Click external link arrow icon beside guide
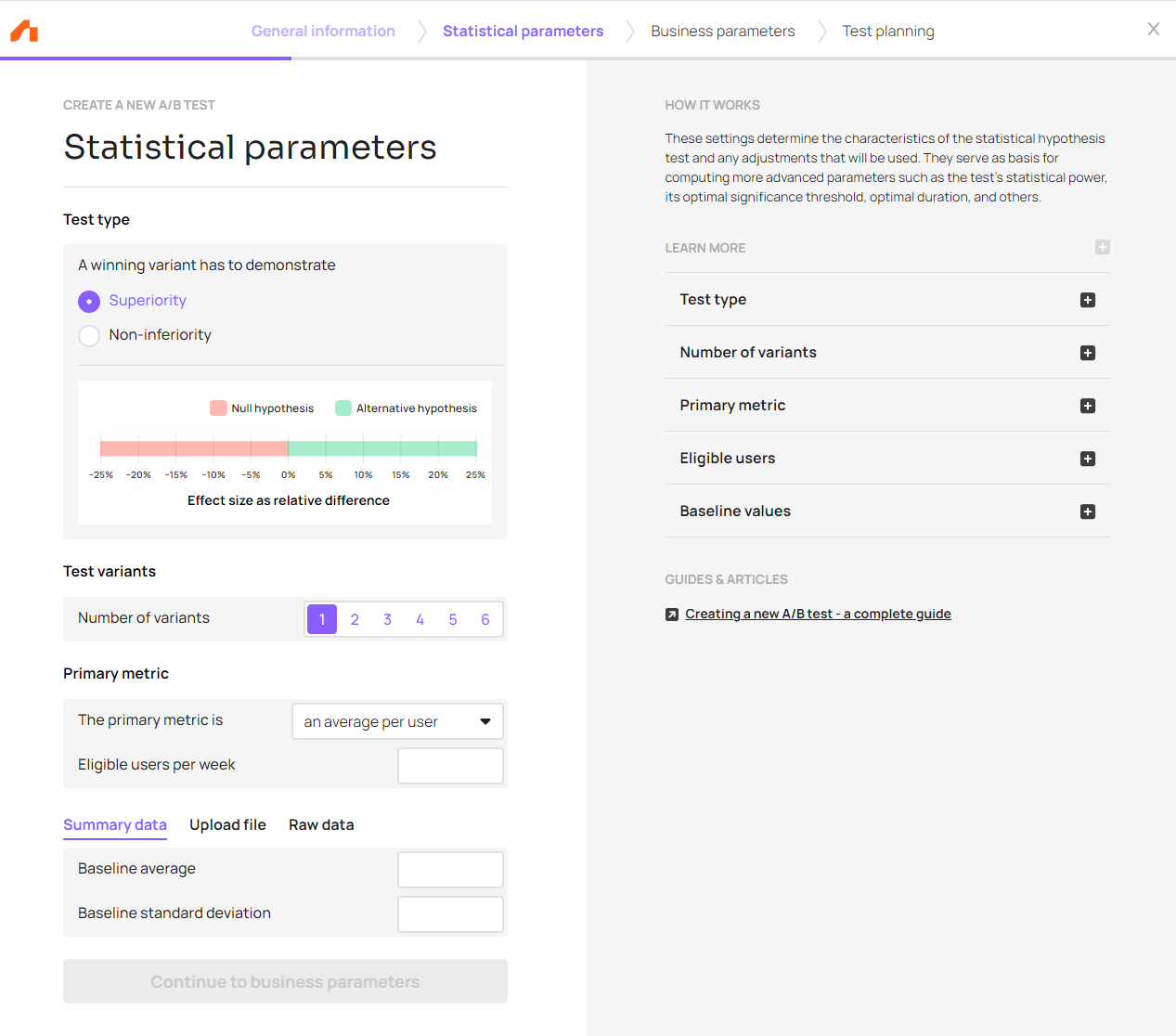 pos(672,615)
